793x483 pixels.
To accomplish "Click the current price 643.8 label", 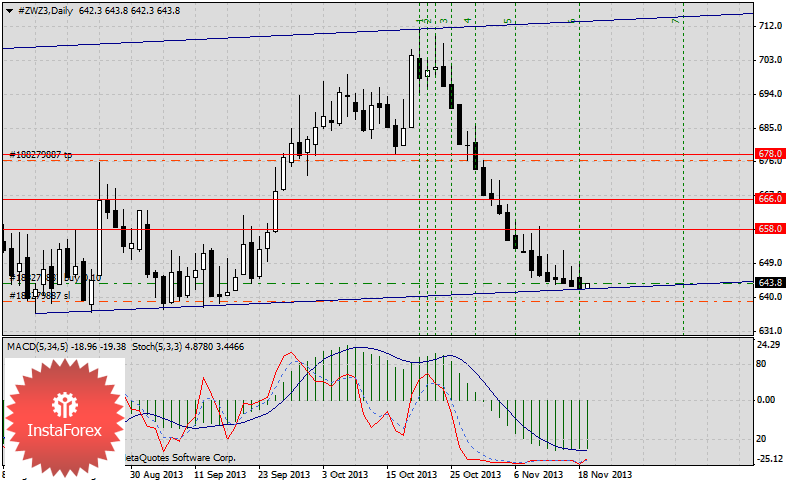I will point(769,284).
